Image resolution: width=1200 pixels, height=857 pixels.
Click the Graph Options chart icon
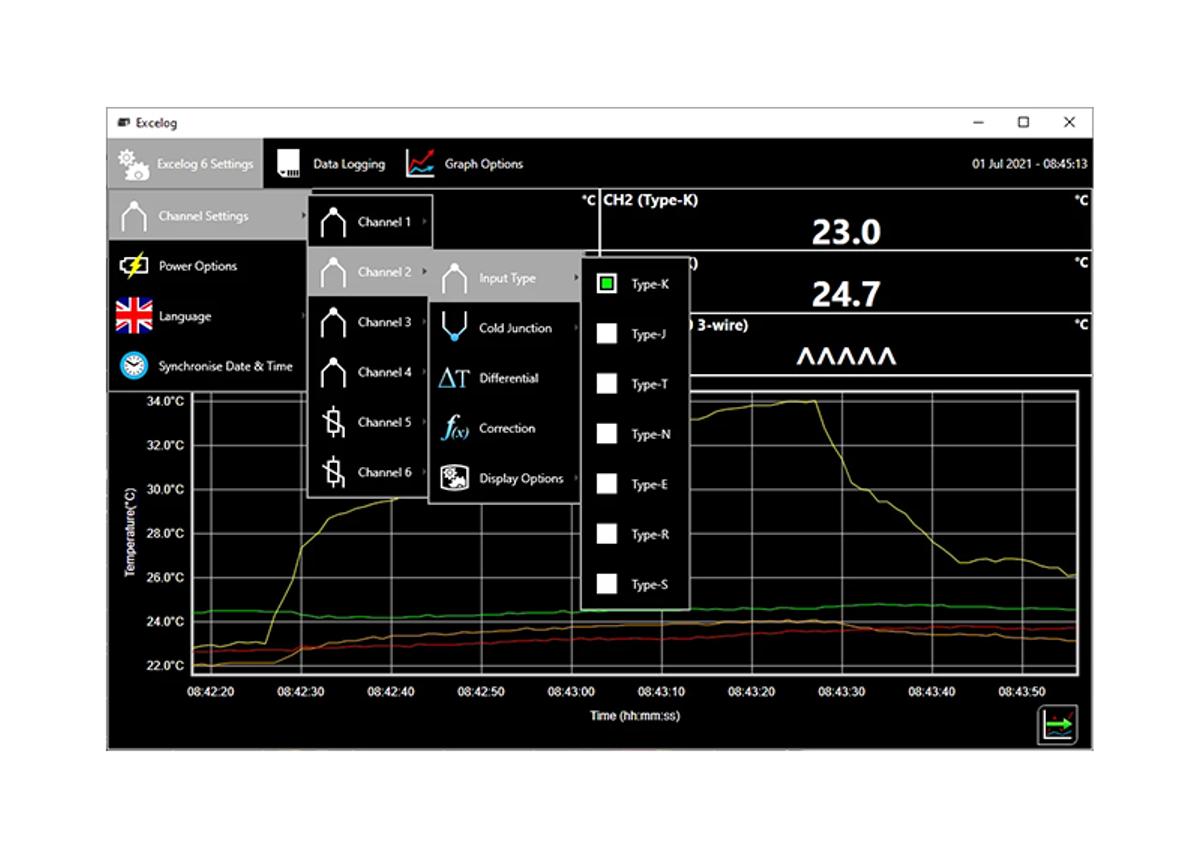pyautogui.click(x=420, y=164)
